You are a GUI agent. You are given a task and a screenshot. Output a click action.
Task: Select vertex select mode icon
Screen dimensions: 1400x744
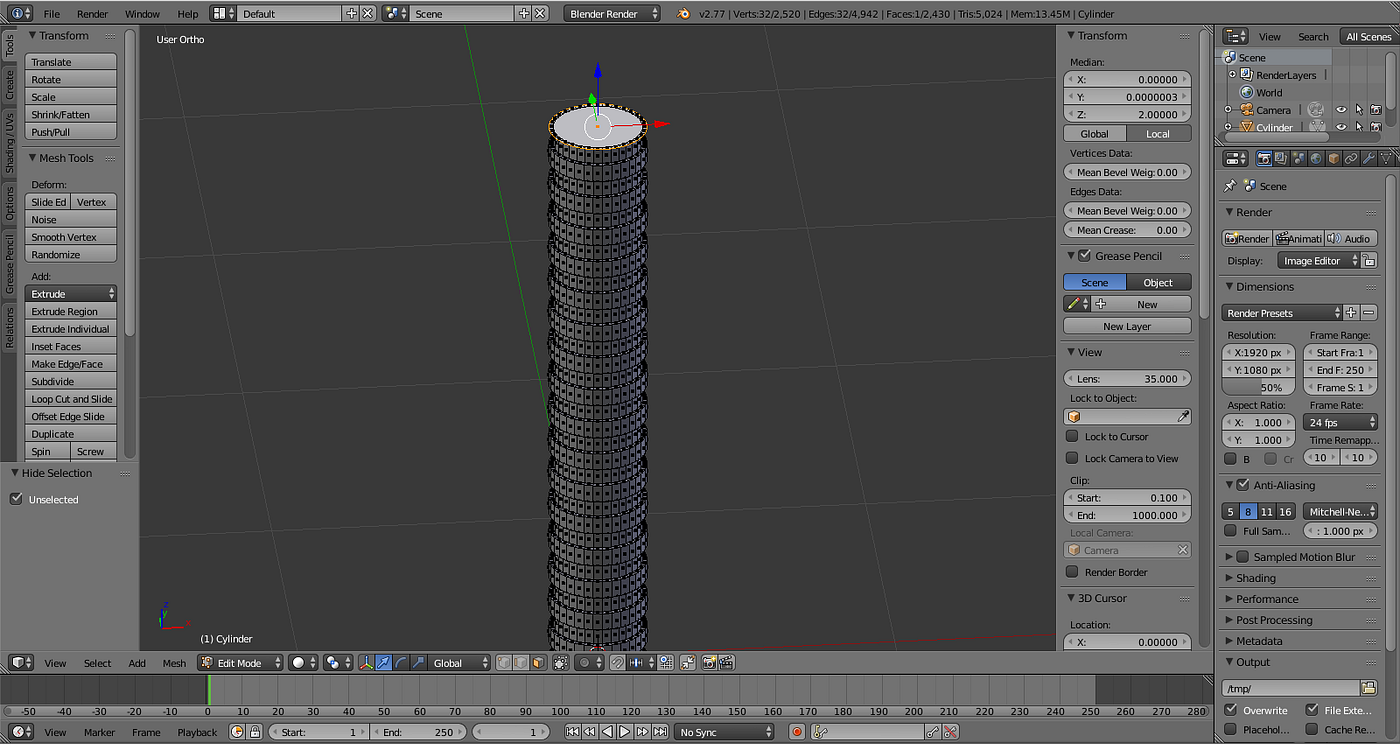[x=503, y=663]
